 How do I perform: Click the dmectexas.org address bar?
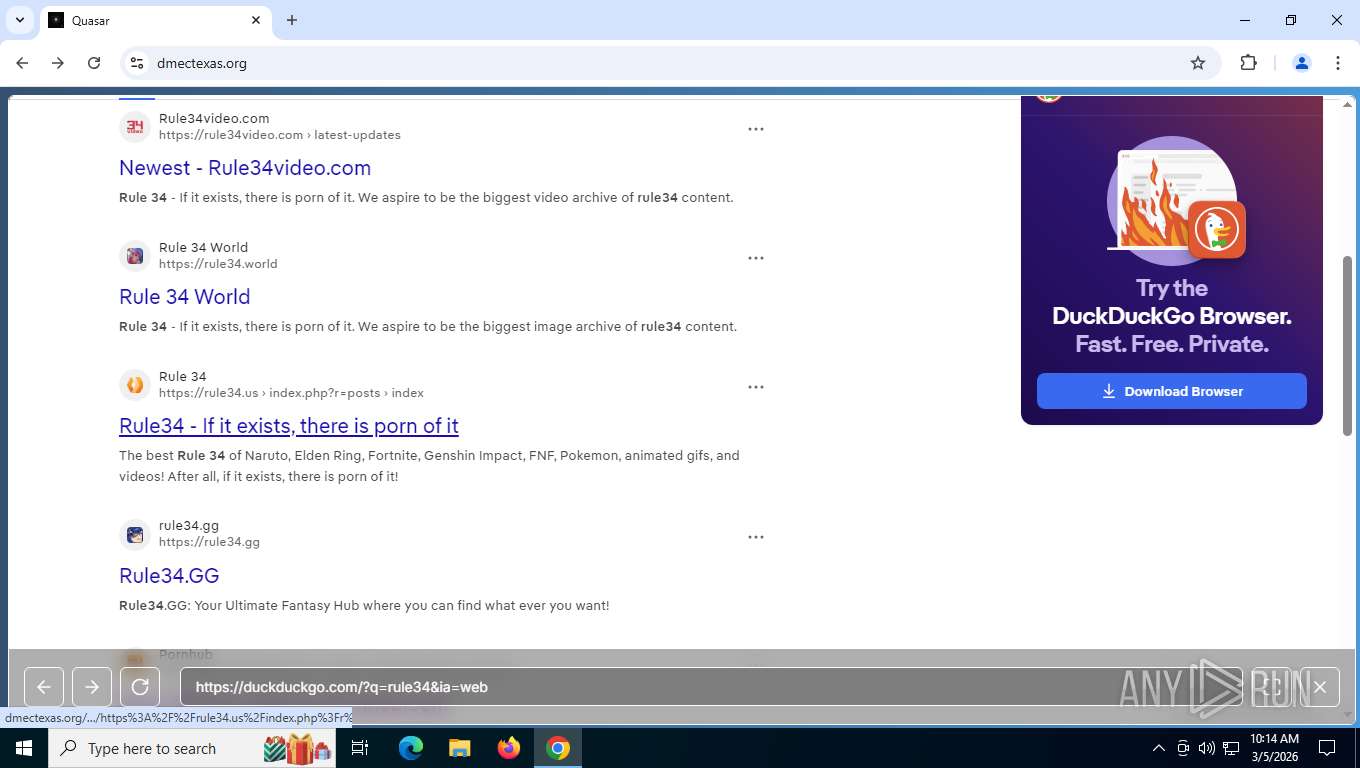coord(668,63)
